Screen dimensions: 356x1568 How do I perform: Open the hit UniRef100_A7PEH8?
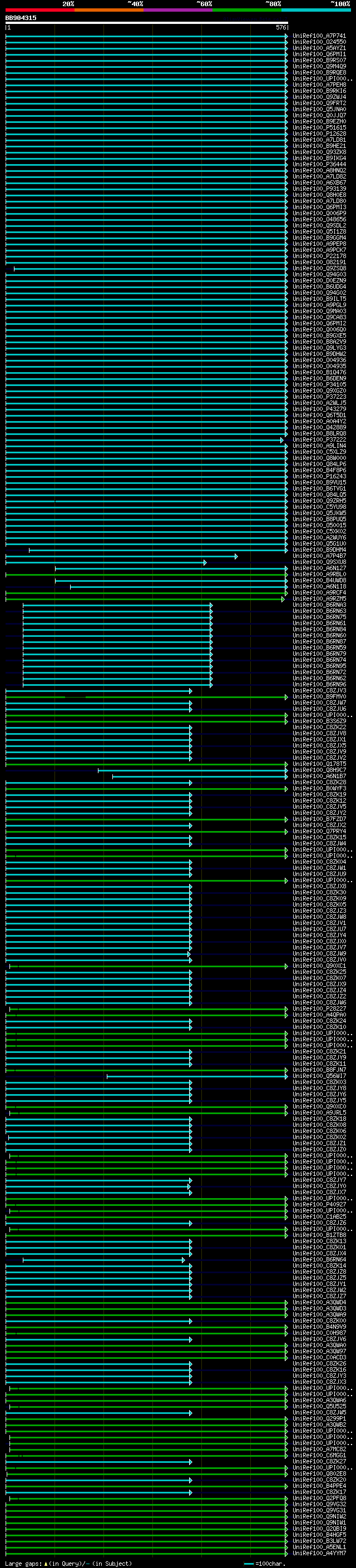pyautogui.click(x=319, y=85)
